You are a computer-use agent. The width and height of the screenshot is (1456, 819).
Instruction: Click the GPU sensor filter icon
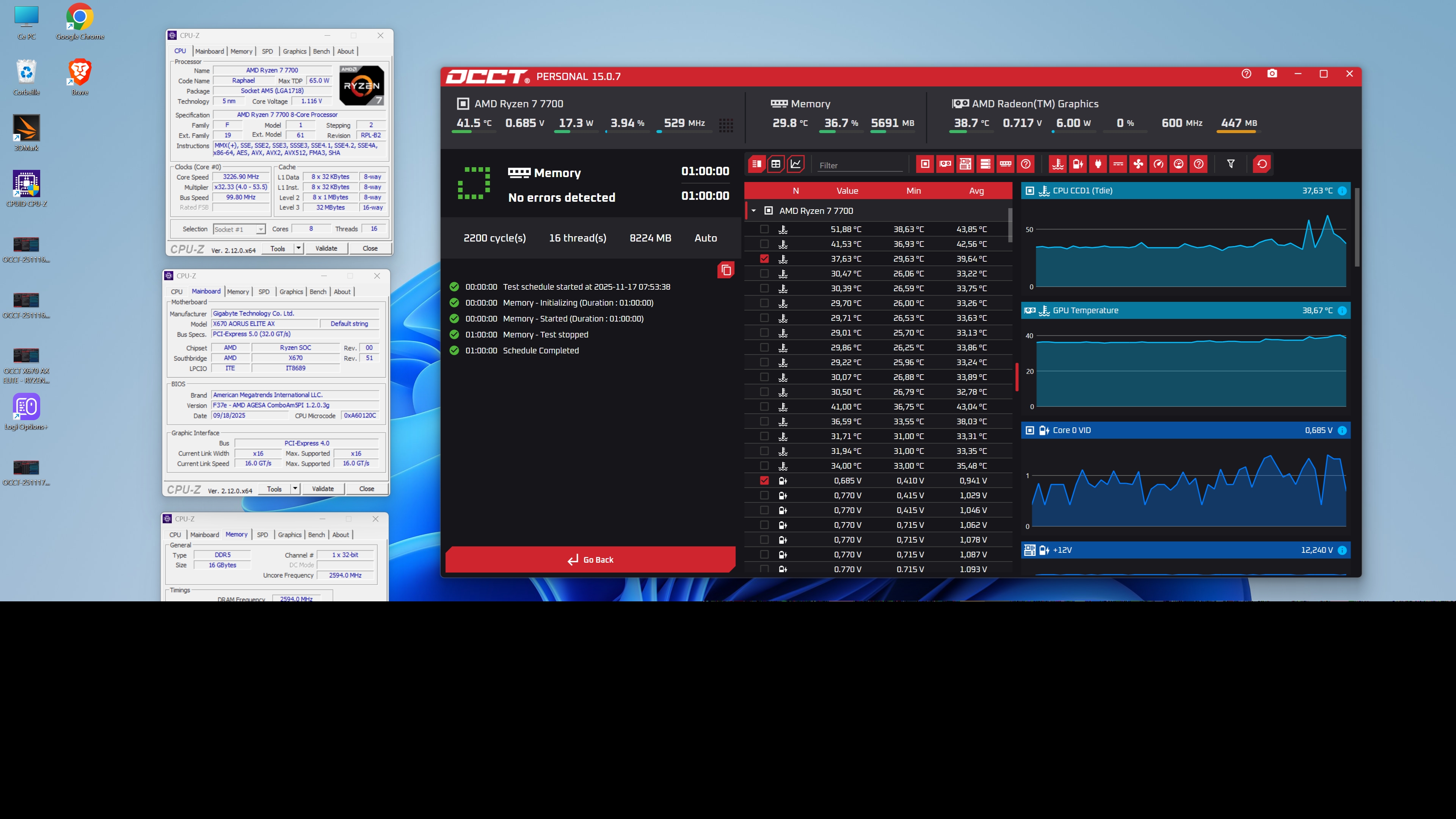pos(945,164)
